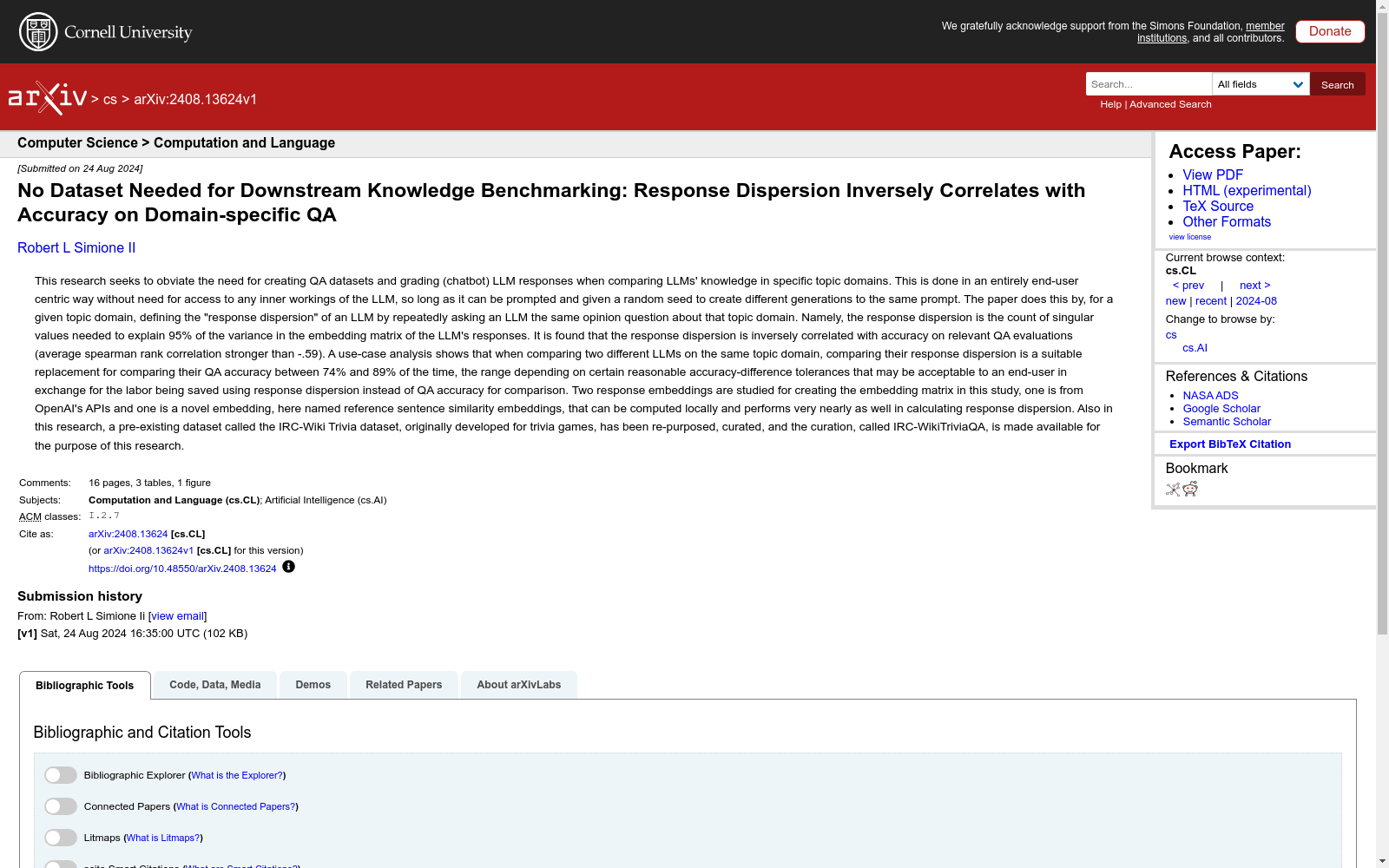Open the Cornell University logo
This screenshot has height=868, width=1389.
tap(106, 32)
